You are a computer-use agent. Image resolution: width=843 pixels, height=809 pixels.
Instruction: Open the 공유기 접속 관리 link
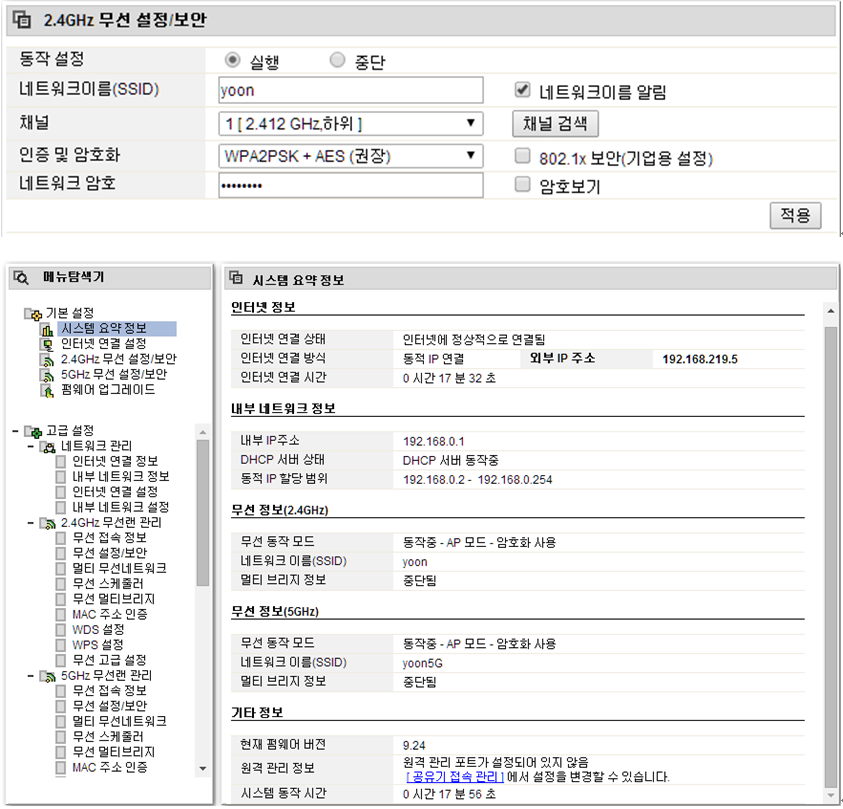(455, 777)
